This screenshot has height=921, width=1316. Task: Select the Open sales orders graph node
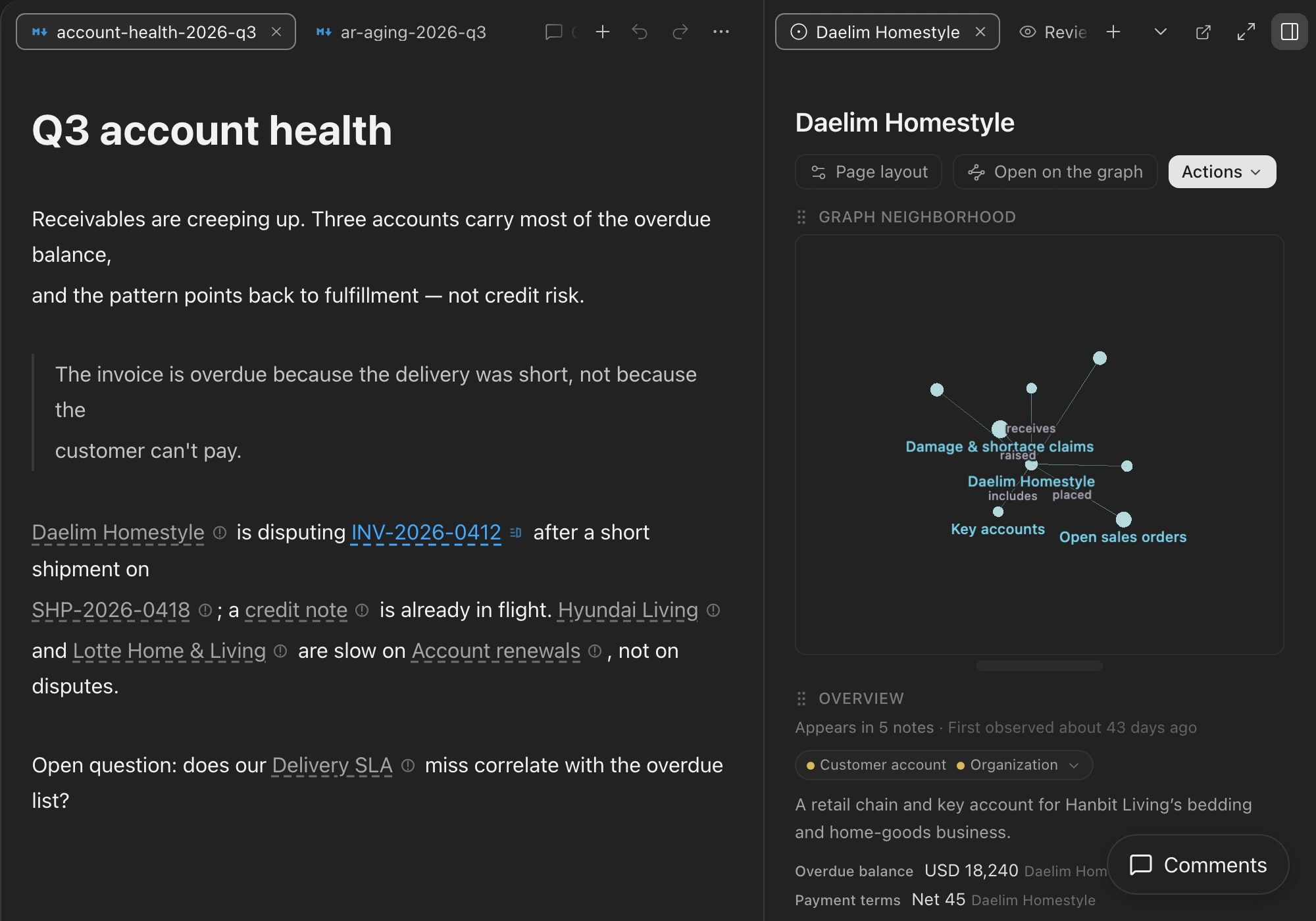click(1124, 520)
